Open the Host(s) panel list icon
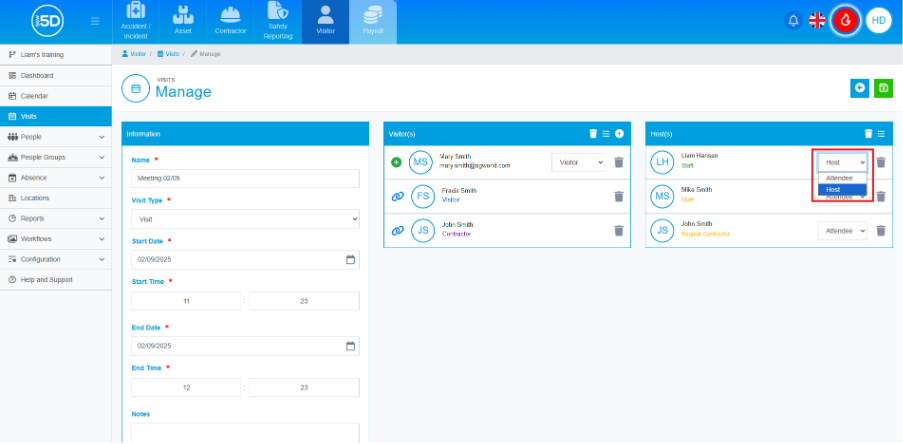 [881, 134]
